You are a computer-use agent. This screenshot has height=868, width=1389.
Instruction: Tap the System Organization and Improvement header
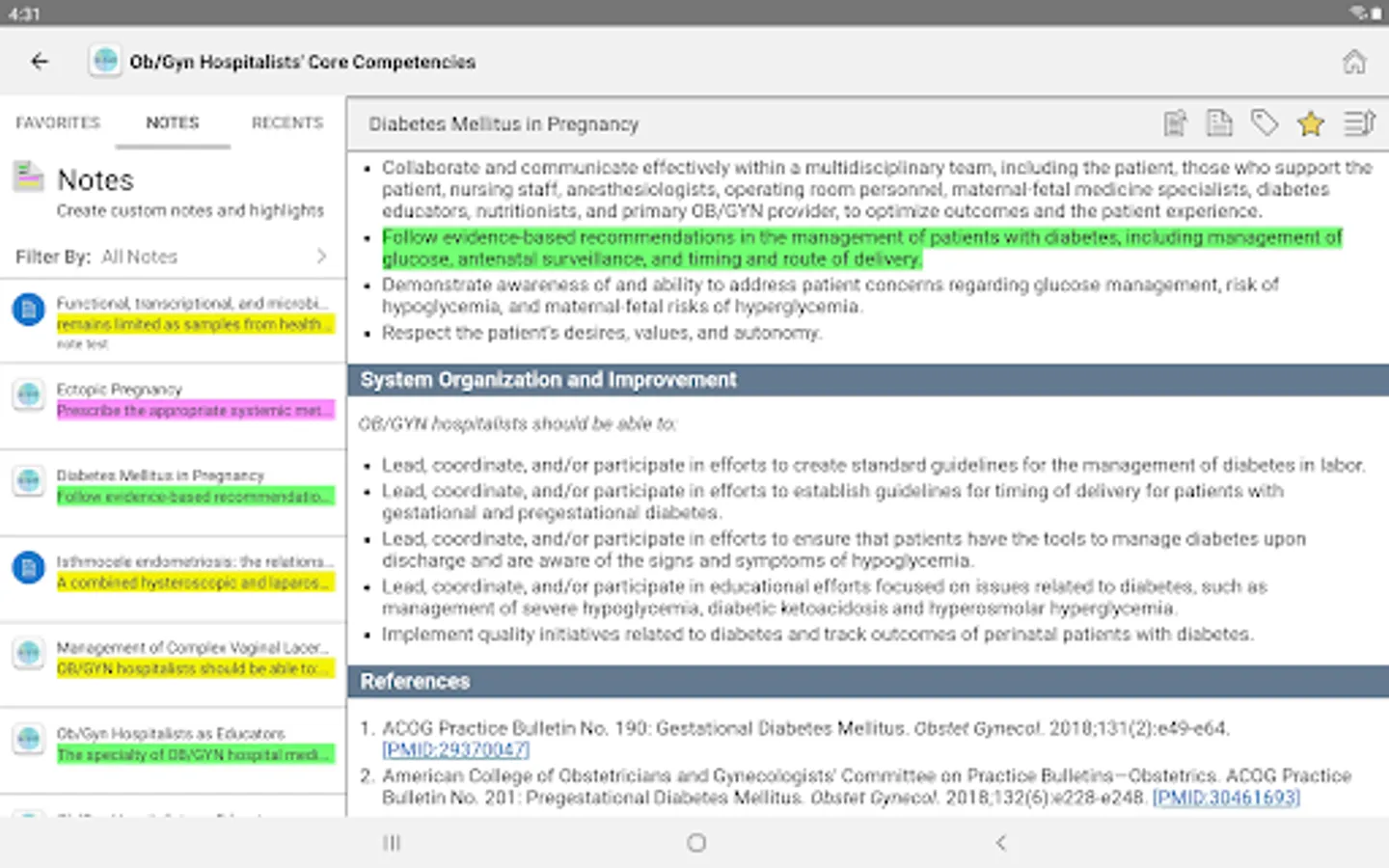(x=868, y=380)
